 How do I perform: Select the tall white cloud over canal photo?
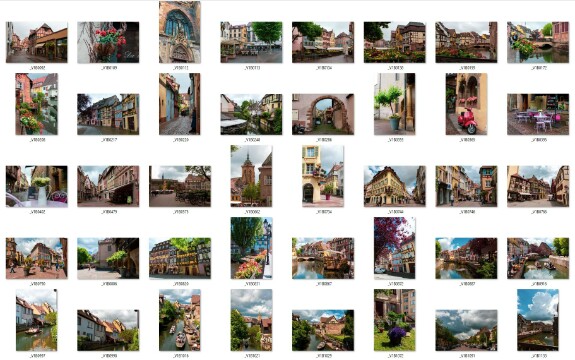tap(538, 320)
